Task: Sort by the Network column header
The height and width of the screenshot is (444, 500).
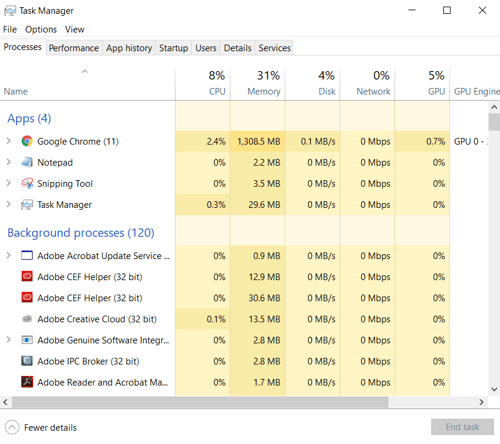Action: point(367,83)
